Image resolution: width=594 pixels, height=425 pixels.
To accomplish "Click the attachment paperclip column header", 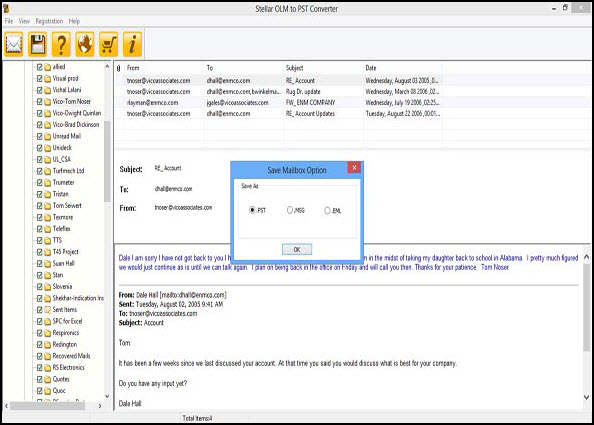I will [x=119, y=68].
